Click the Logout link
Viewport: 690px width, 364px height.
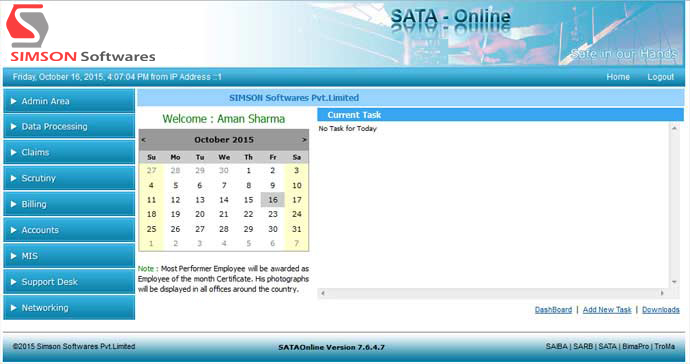pos(661,77)
